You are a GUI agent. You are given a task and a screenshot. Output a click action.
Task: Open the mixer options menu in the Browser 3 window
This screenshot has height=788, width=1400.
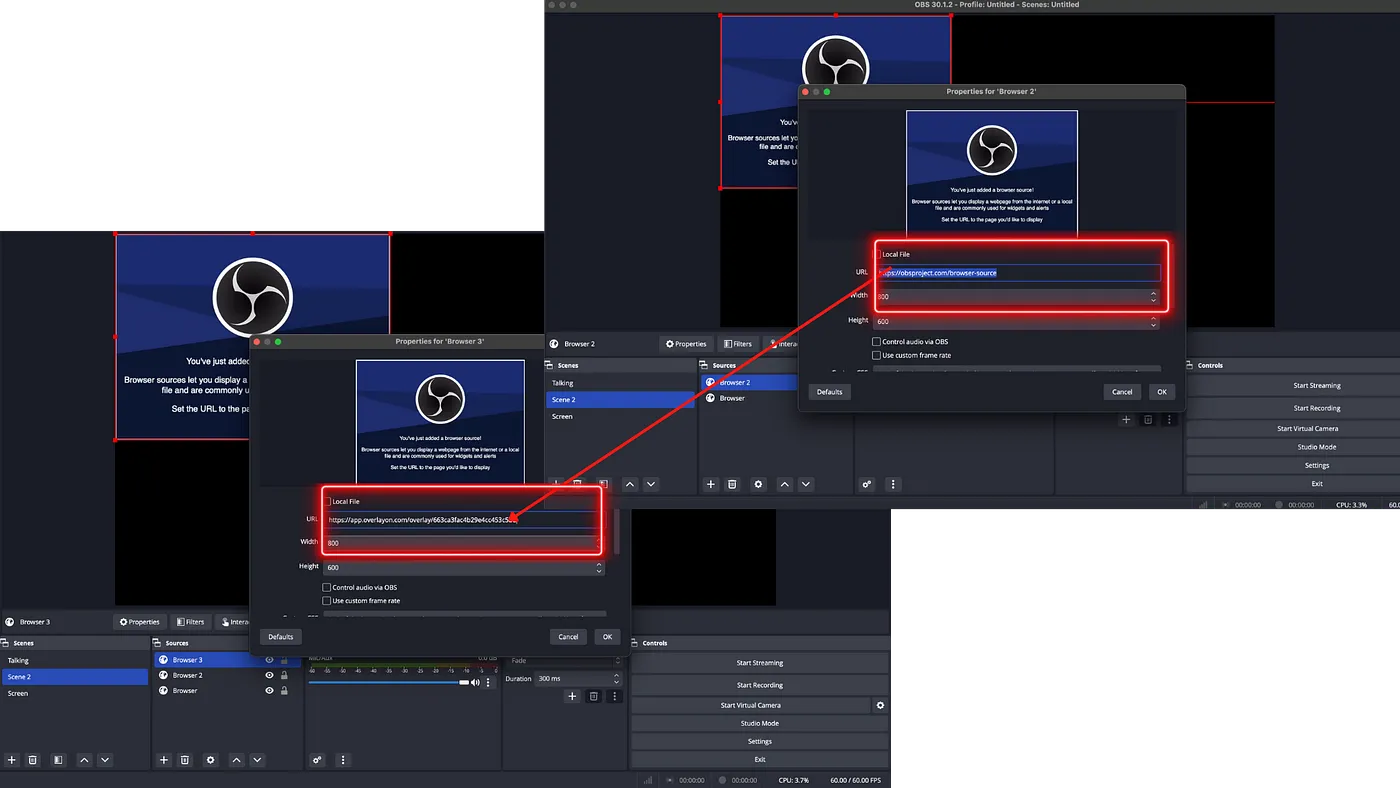tap(343, 760)
